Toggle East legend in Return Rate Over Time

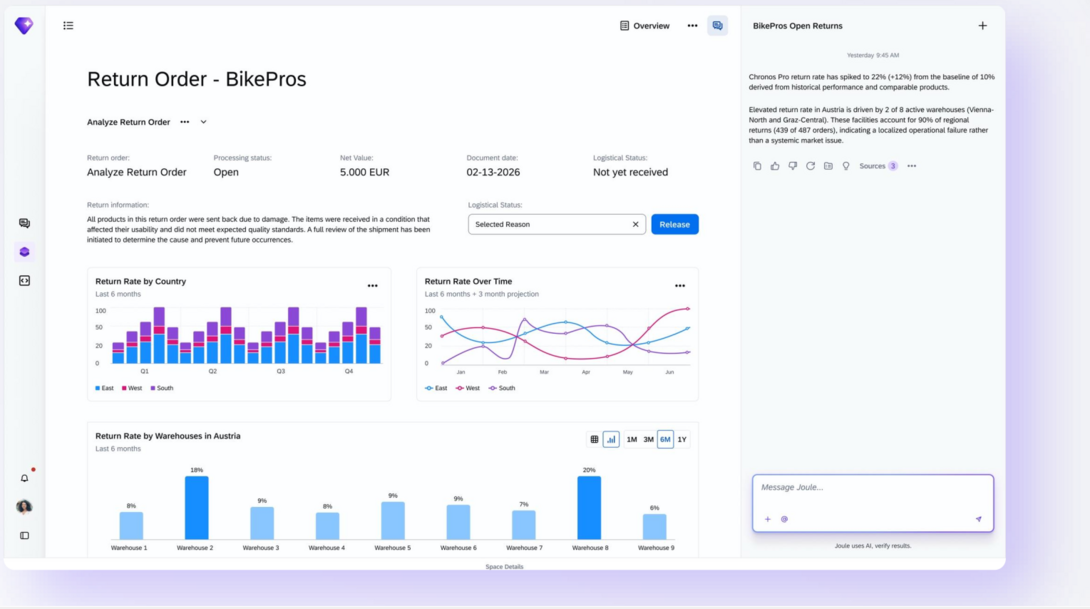436,388
